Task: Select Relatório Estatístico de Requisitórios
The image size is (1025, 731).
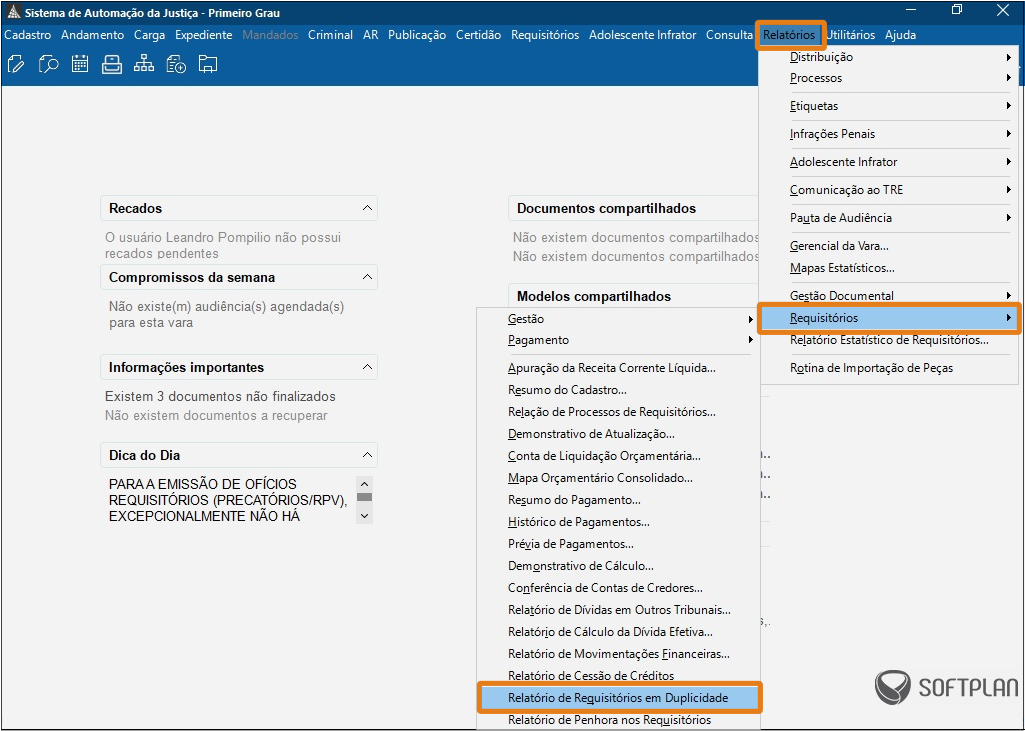Action: (x=889, y=340)
